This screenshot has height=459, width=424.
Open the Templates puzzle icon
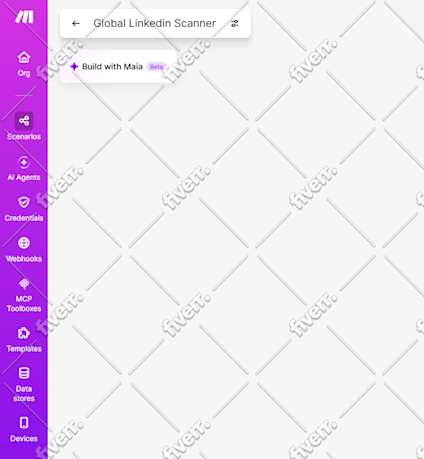click(24, 333)
